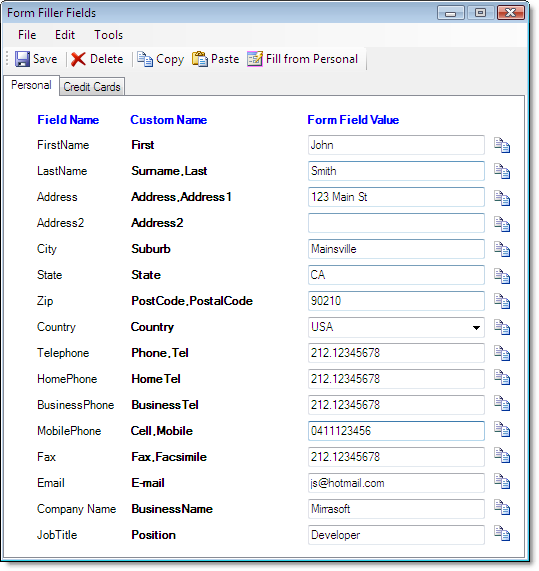
Task: Click the empty Address2 input field
Action: (x=396, y=223)
